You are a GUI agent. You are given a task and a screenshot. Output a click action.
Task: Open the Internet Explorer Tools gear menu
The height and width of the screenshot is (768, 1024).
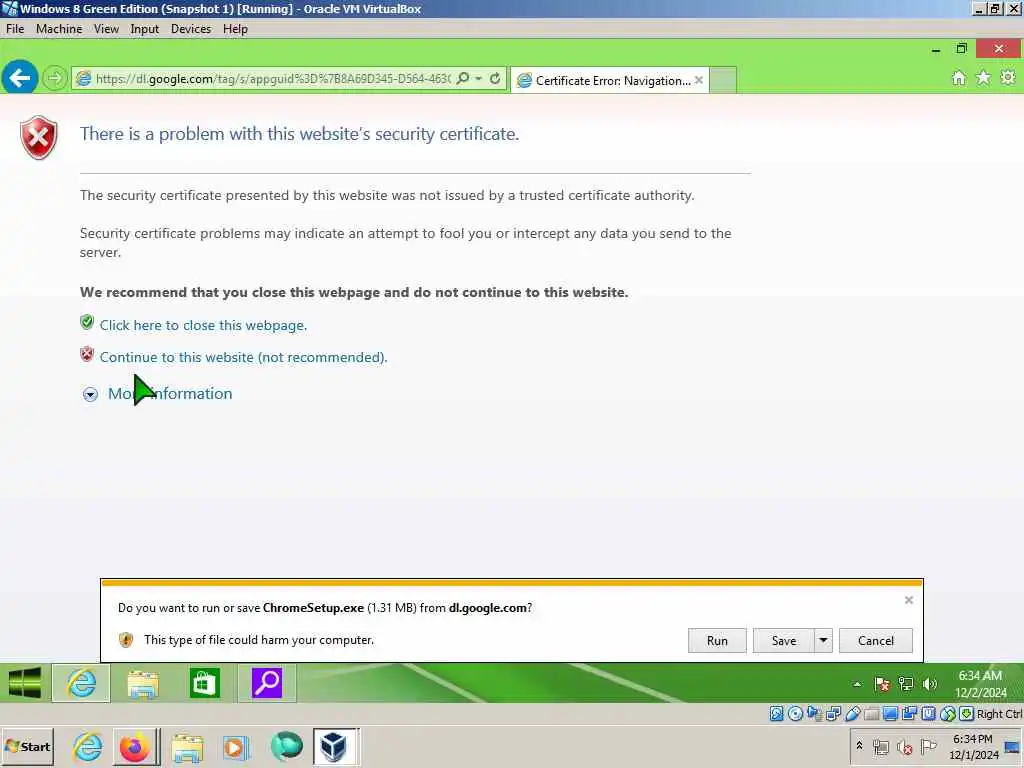click(x=1008, y=78)
